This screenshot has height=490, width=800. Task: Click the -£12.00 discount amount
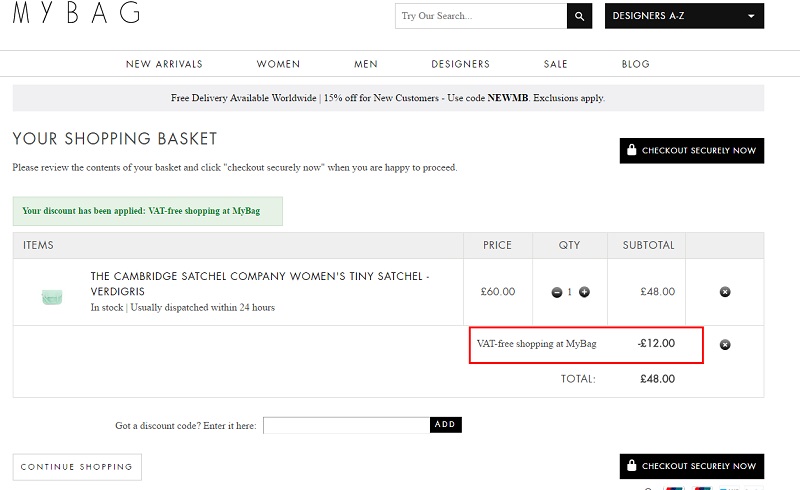tap(656, 344)
